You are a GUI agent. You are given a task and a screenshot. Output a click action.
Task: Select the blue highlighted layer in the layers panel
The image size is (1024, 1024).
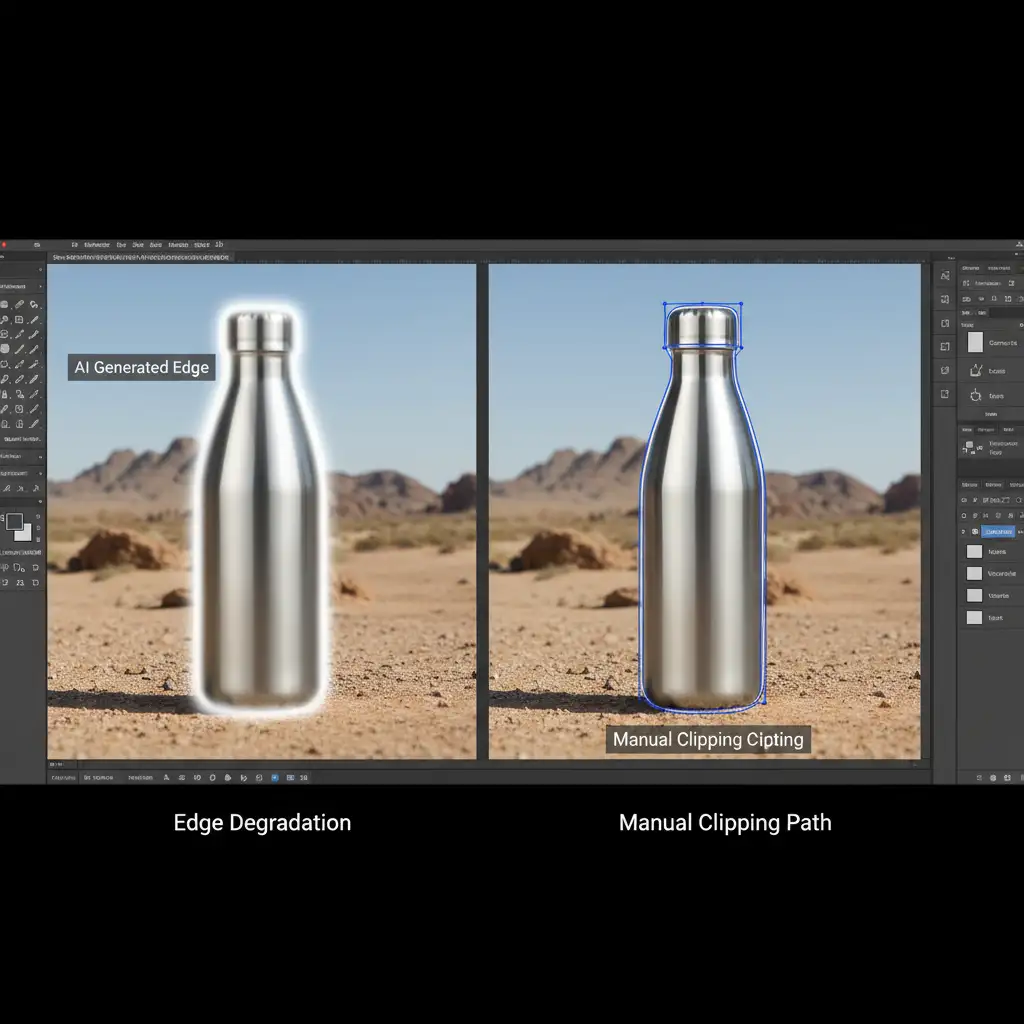(x=998, y=532)
